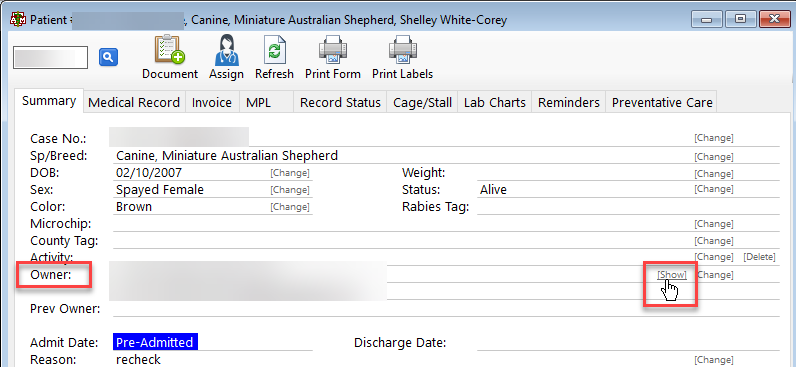Click the blue magnifier search icon

(108, 57)
